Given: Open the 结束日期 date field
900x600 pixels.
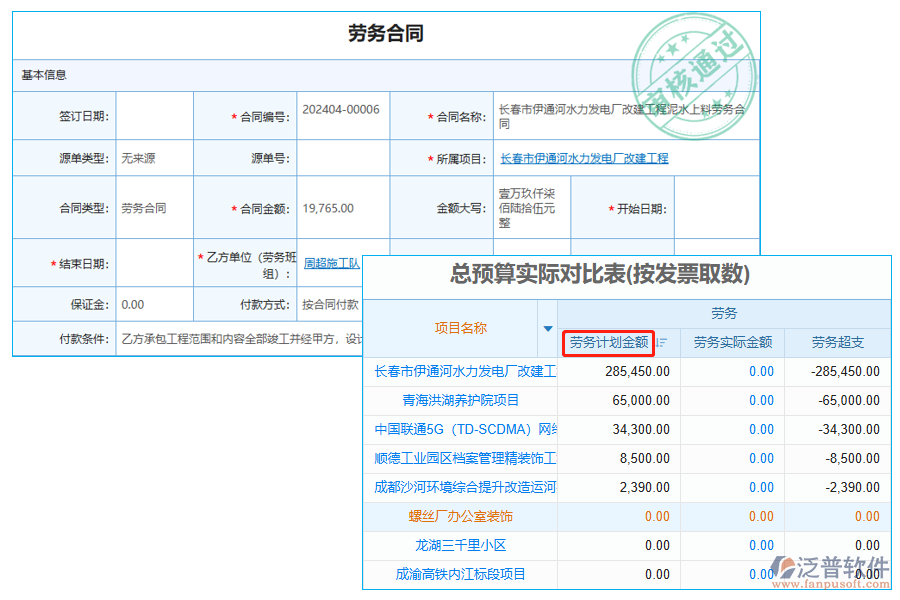Looking at the screenshot, I should tap(155, 260).
